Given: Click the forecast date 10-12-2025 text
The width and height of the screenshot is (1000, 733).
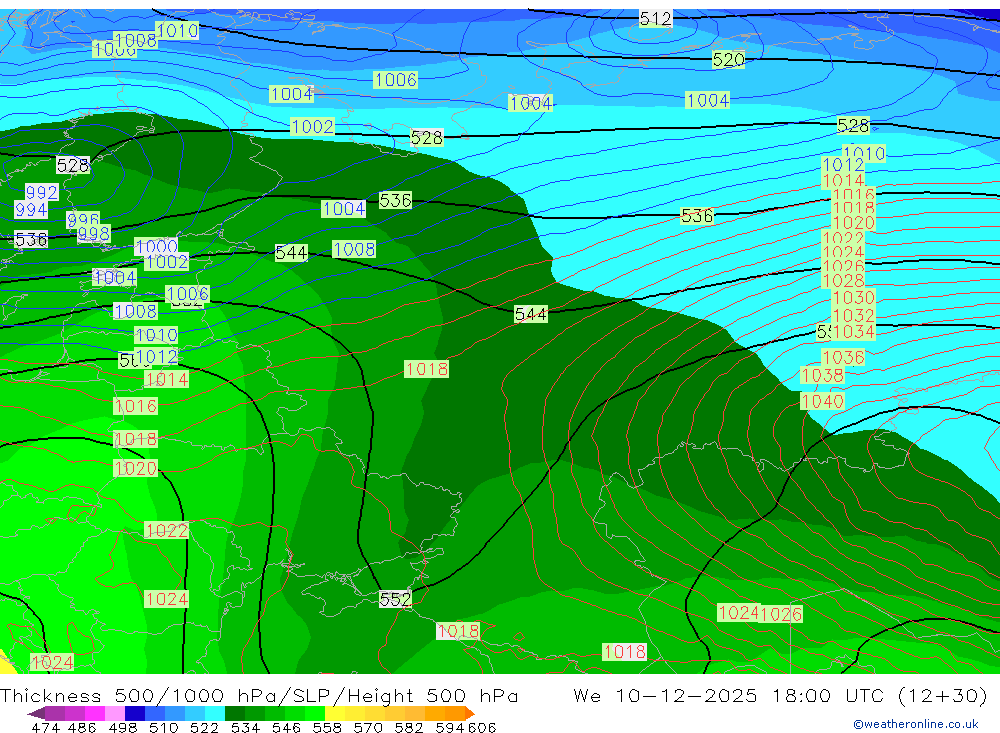Looking at the screenshot, I should point(686,695).
